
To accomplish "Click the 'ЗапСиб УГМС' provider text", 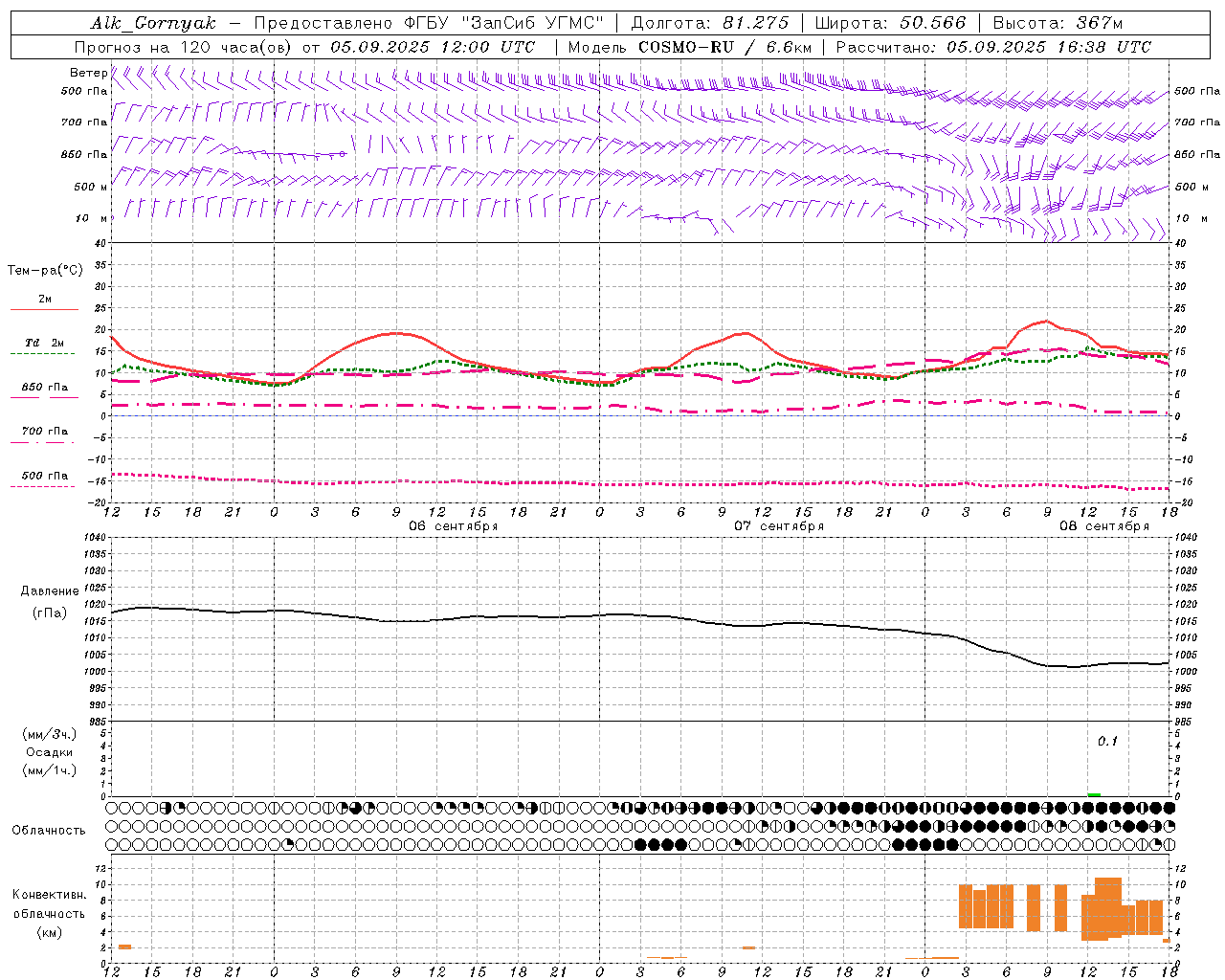I will (x=532, y=23).
